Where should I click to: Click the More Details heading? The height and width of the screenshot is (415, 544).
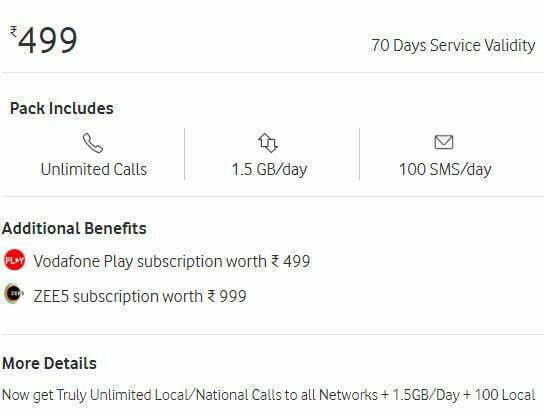tap(49, 363)
